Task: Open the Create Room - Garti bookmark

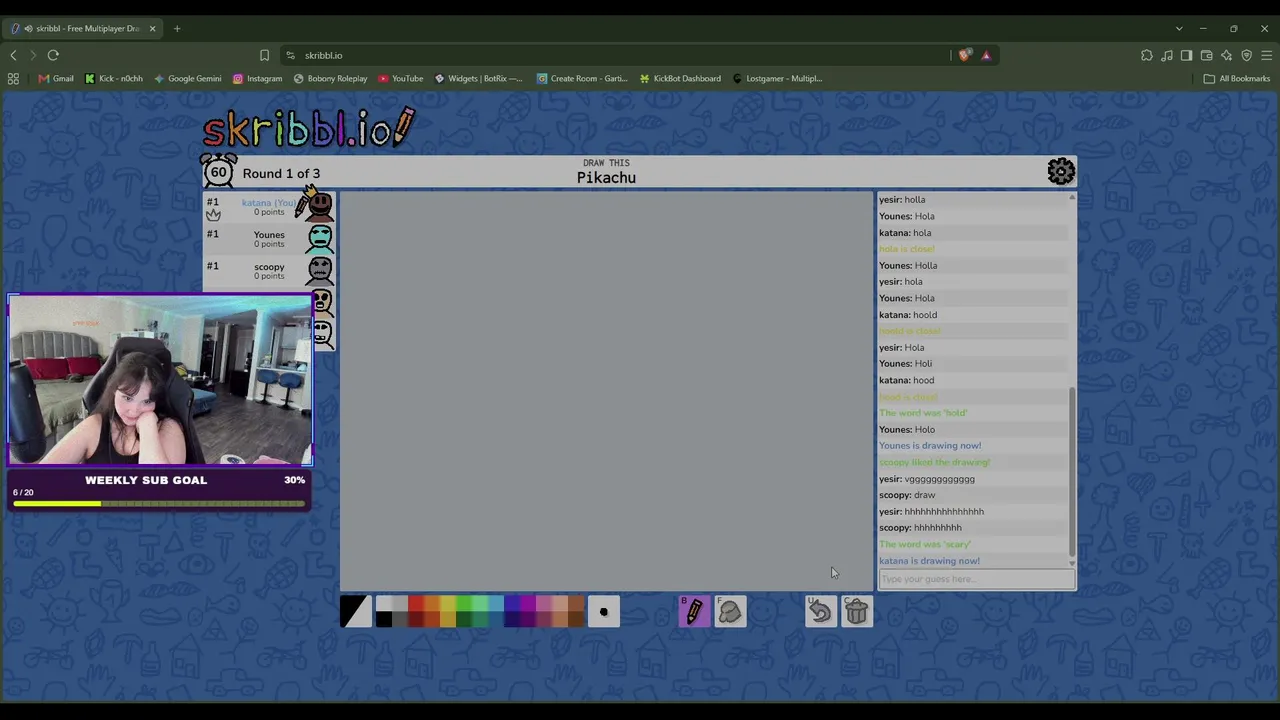Action: [582, 78]
